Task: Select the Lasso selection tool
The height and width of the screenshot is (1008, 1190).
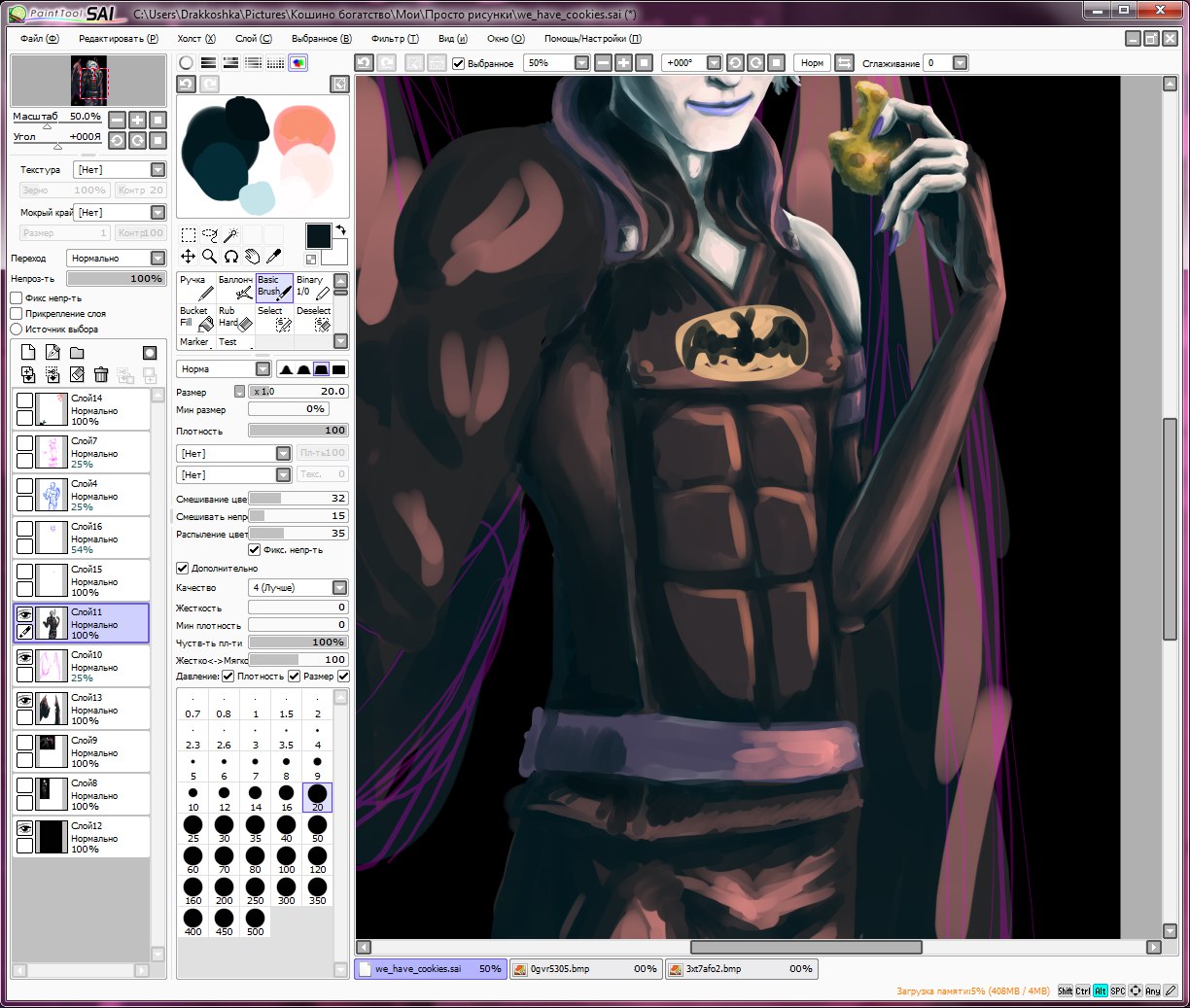Action: pyautogui.click(x=209, y=235)
